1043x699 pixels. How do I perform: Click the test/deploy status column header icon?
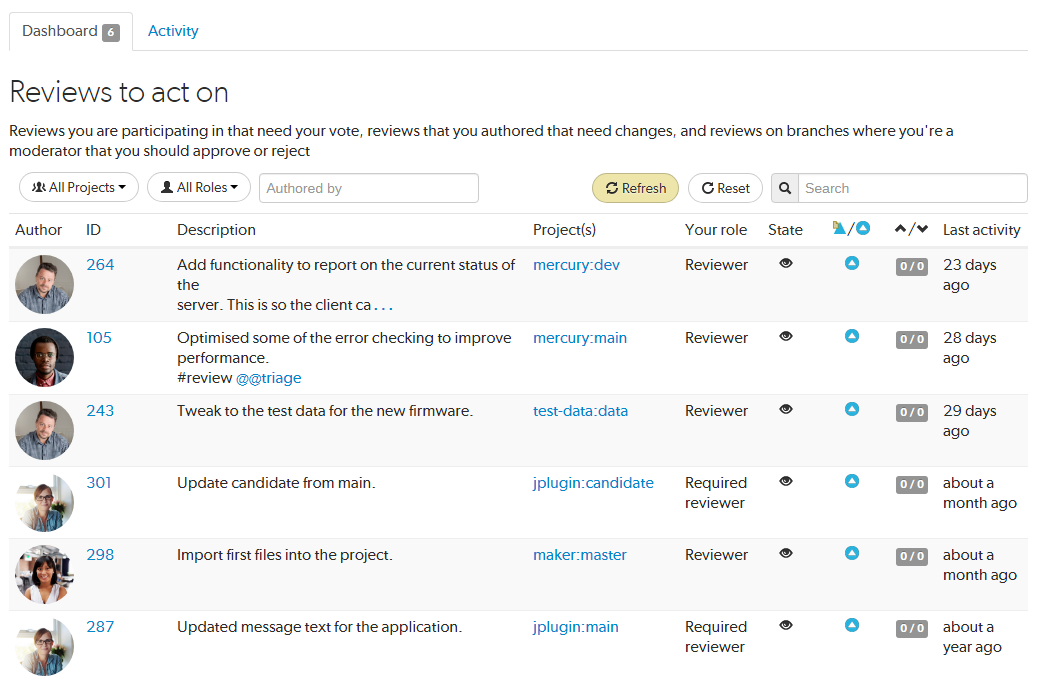tap(851, 229)
